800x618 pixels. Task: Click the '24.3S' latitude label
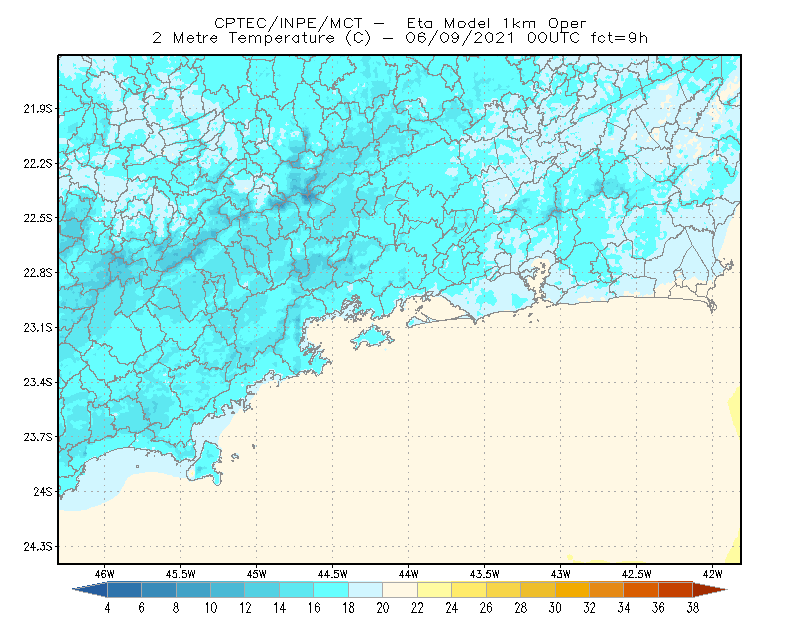tap(37, 547)
